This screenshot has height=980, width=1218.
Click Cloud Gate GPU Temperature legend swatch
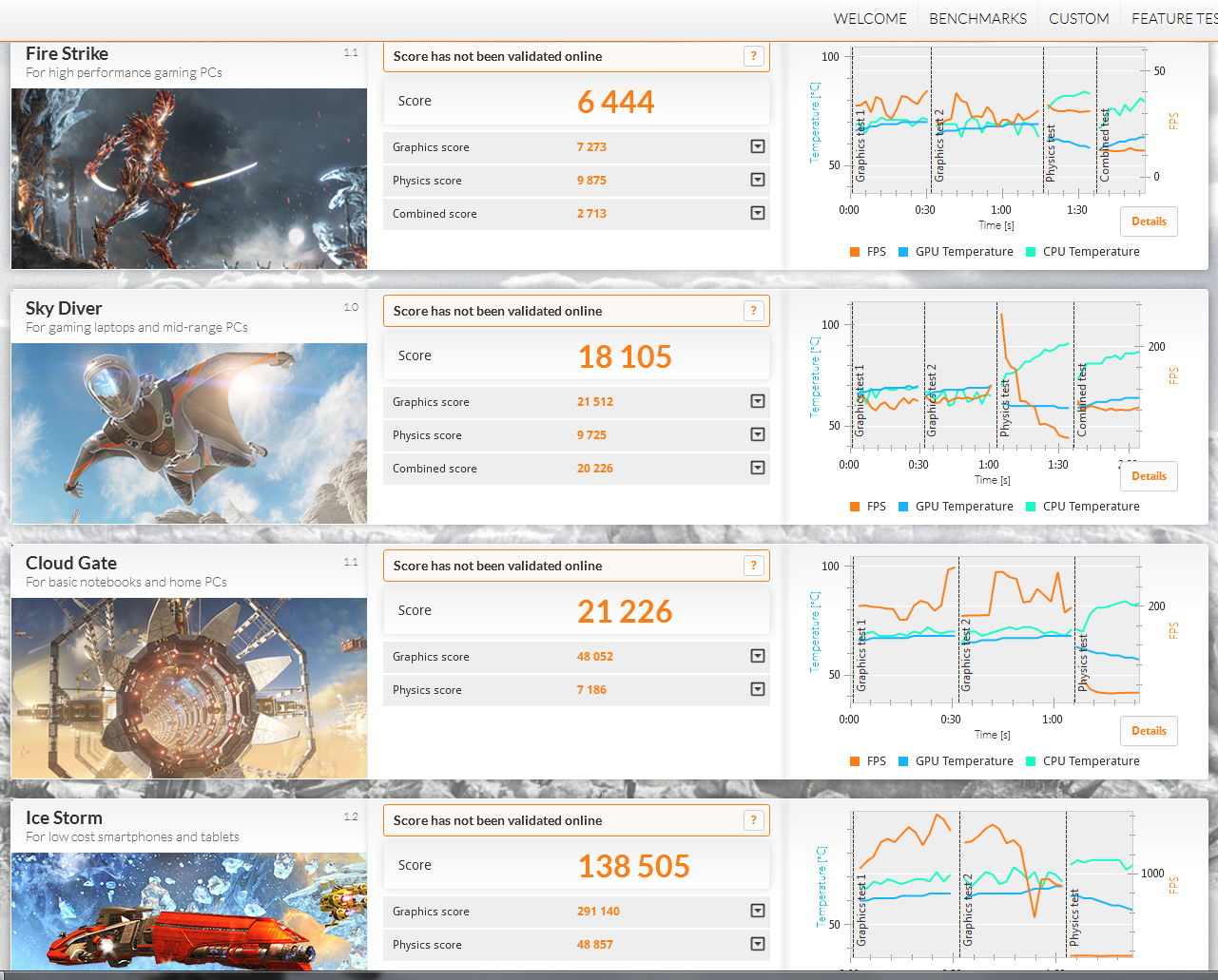click(x=903, y=761)
